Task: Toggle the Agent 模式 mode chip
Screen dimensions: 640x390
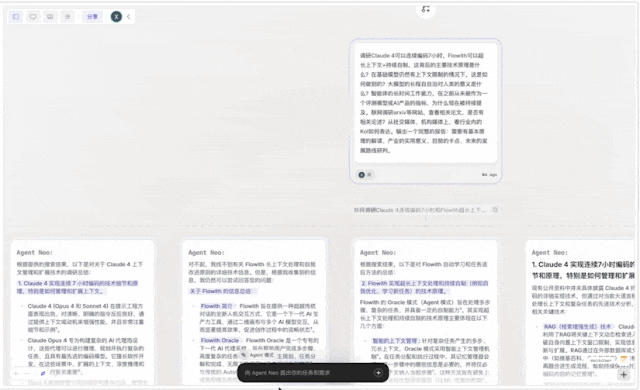Action: click(x=258, y=355)
